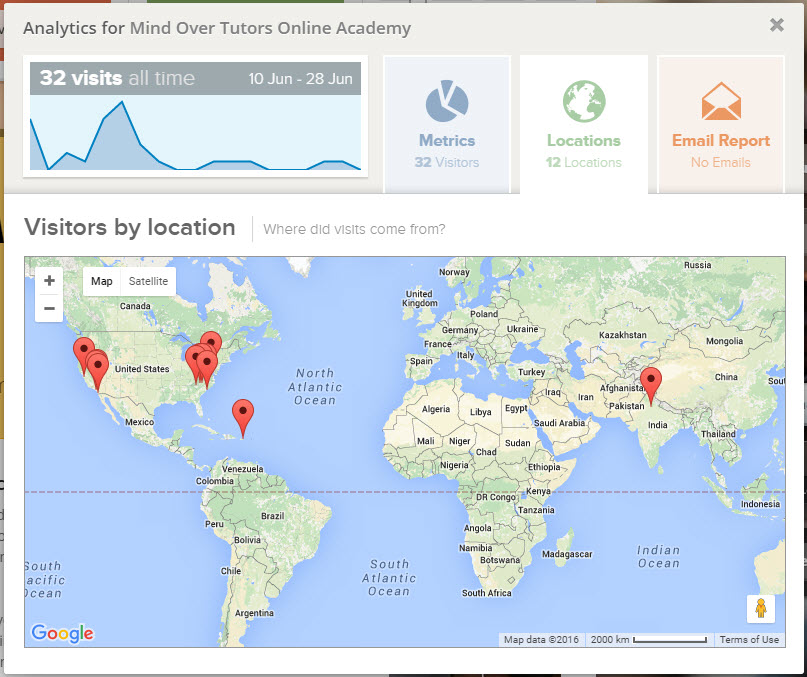Click the Map data ©2016 text

[541, 639]
